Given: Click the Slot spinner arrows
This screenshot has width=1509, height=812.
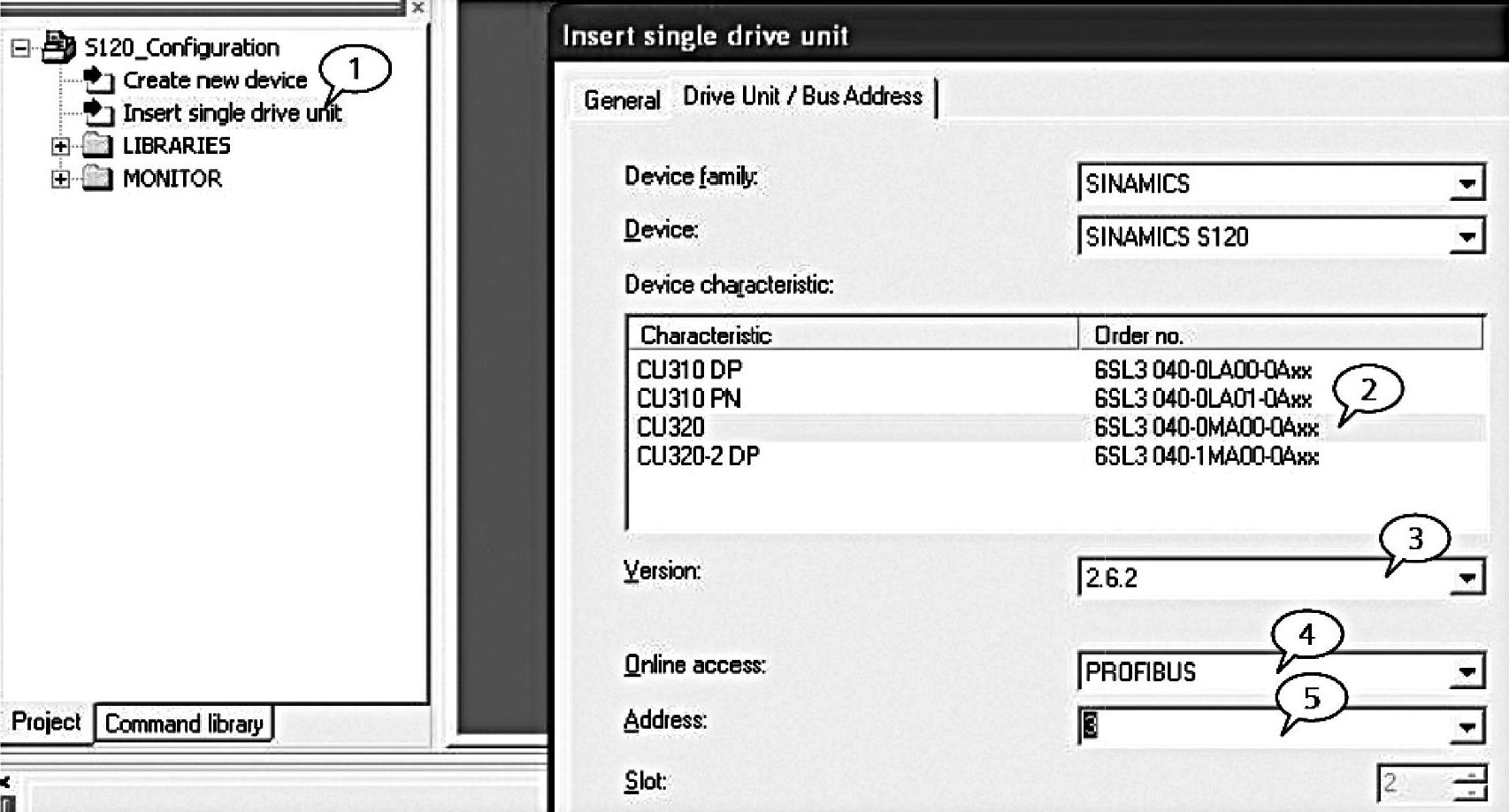Looking at the screenshot, I should tap(1469, 784).
